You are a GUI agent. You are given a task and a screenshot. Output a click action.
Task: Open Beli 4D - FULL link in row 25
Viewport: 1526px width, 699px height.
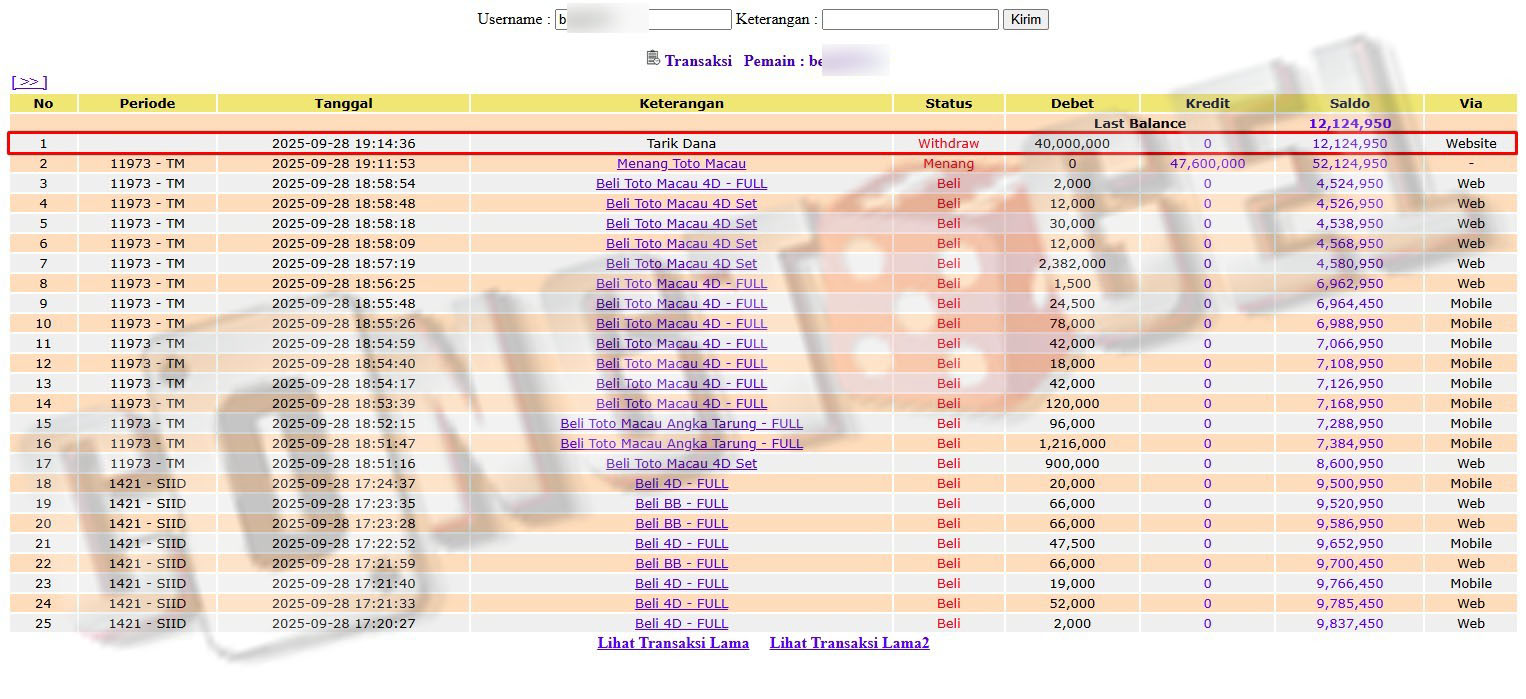coord(681,624)
